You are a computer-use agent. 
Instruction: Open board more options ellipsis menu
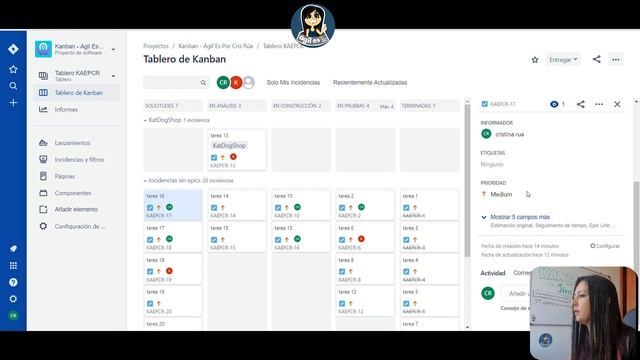[x=616, y=60]
